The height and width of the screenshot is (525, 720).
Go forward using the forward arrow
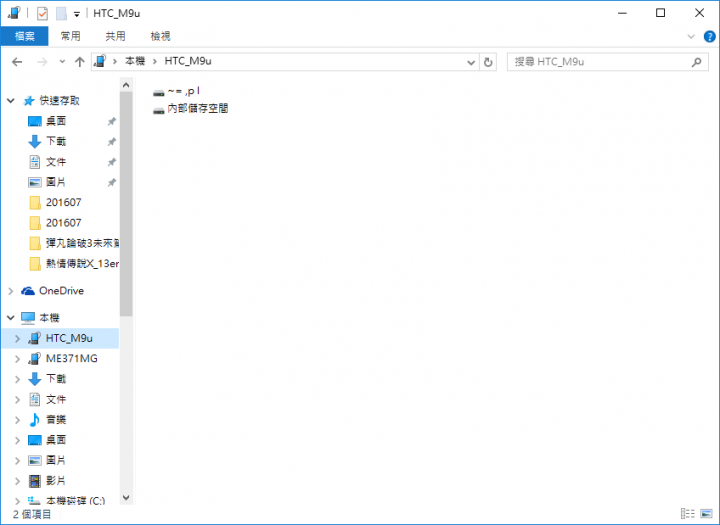42,62
